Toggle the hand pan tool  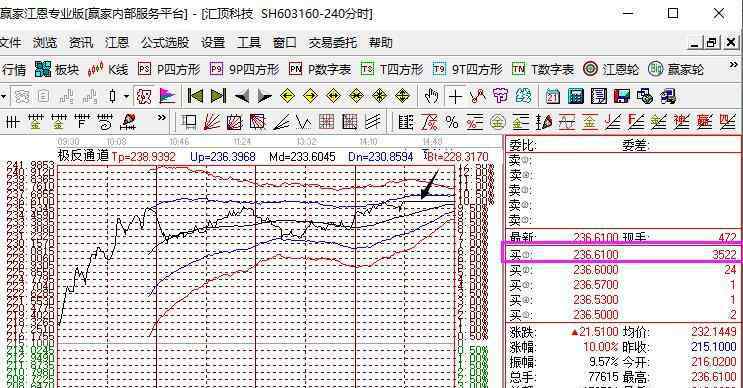(431, 97)
